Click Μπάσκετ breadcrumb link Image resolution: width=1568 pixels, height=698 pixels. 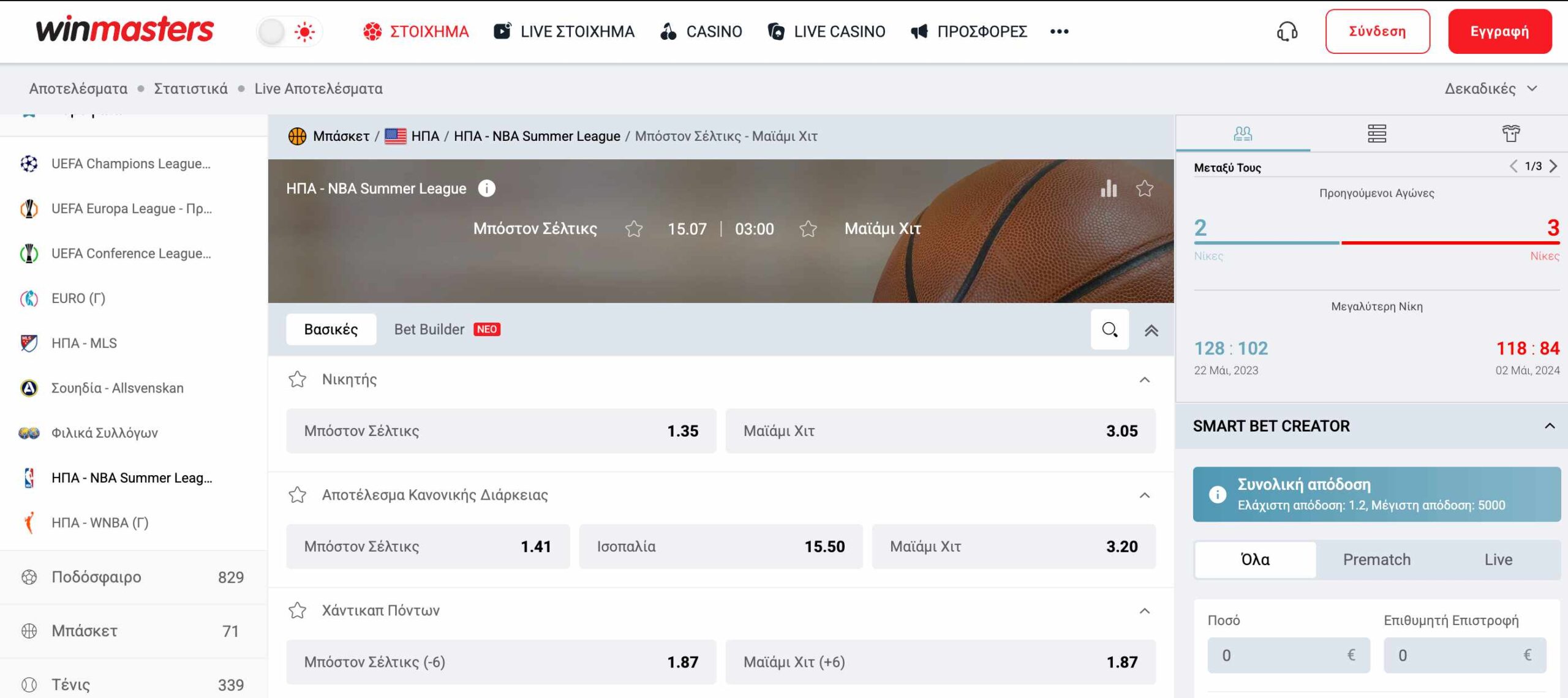click(341, 136)
